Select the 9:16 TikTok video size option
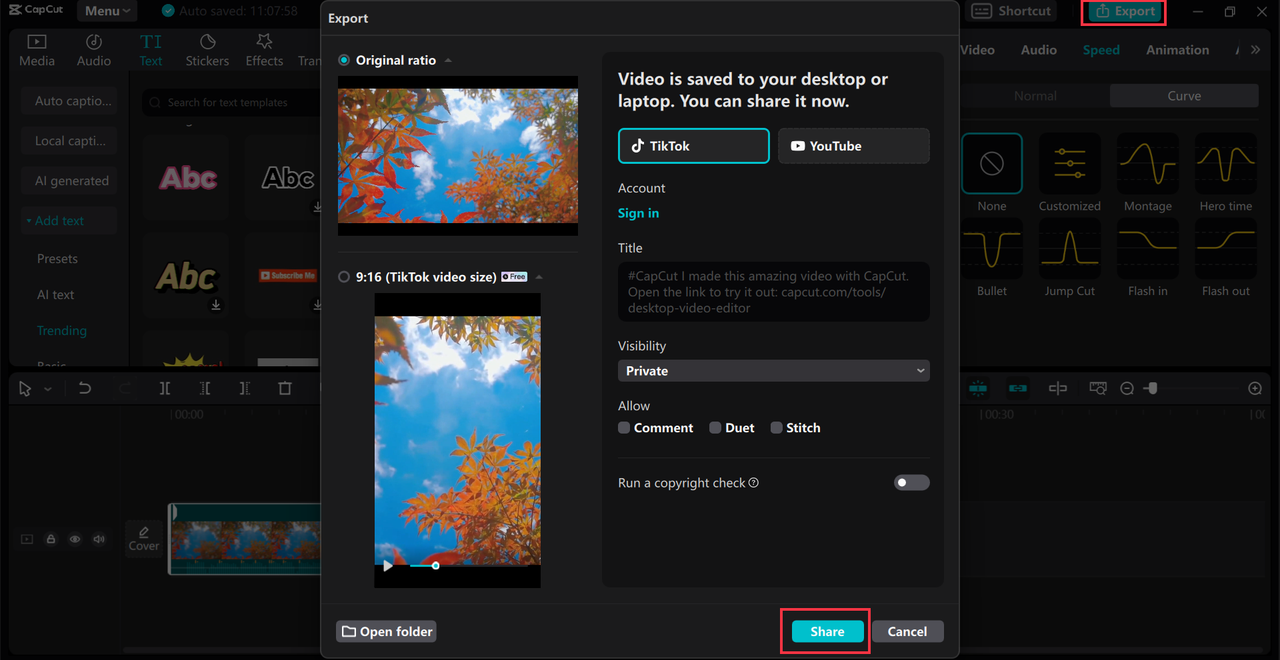 tap(344, 277)
